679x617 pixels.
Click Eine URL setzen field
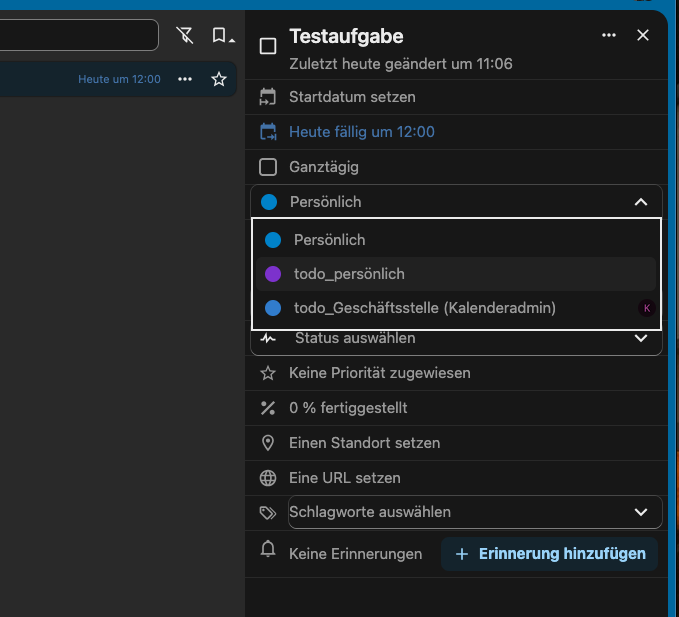(344, 478)
